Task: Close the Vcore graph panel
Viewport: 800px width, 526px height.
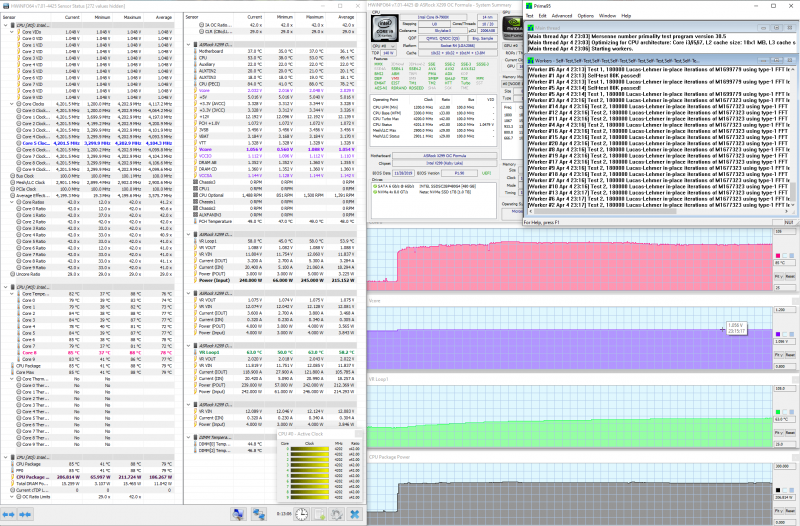Action: (796, 300)
